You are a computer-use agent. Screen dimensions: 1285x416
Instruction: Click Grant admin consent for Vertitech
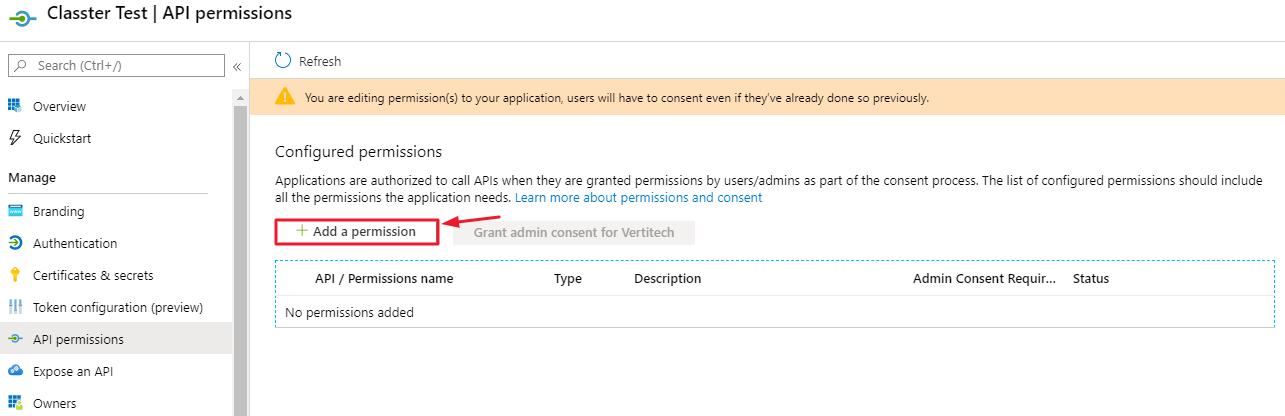[574, 232]
